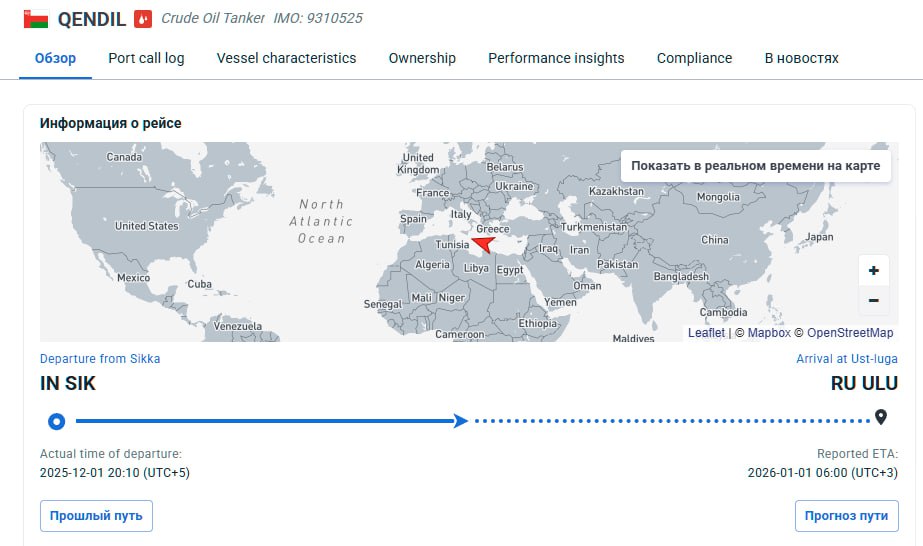Click the red oil cargo hazard icon

(144, 19)
